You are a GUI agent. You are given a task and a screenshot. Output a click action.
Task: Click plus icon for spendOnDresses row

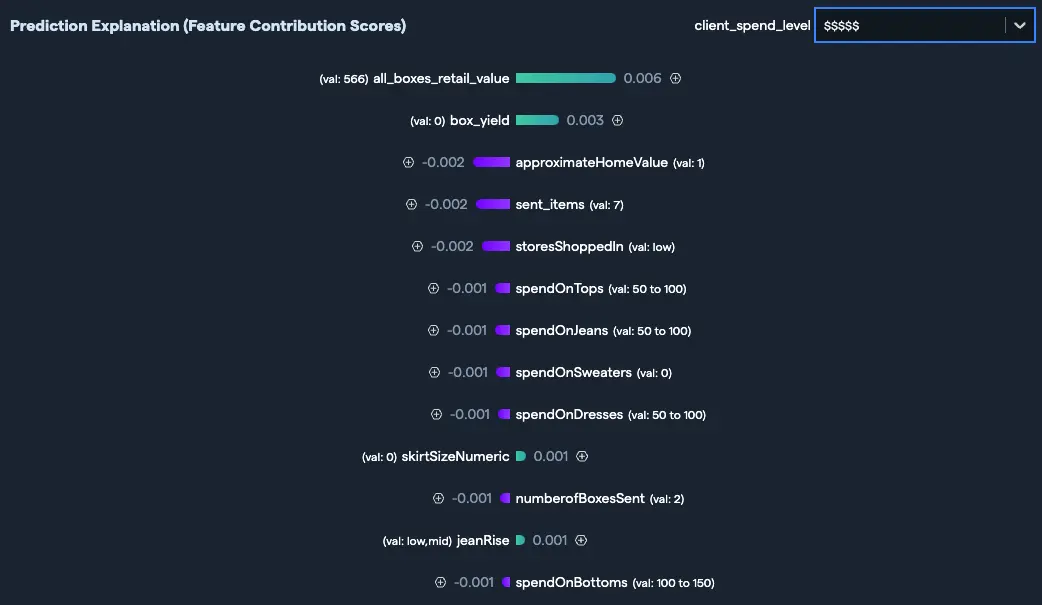click(436, 414)
